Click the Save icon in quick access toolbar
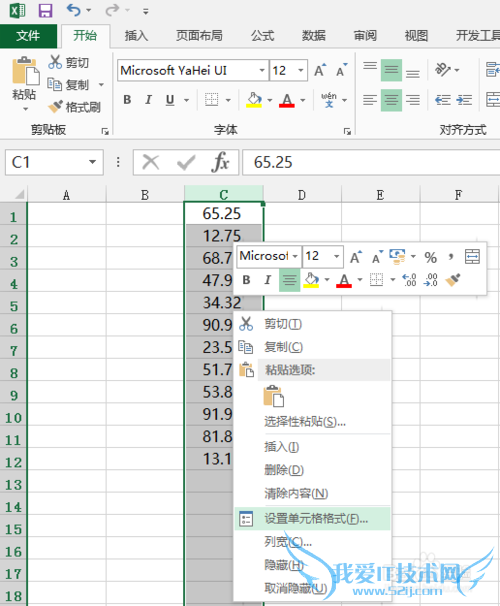The image size is (500, 606). pyautogui.click(x=45, y=10)
